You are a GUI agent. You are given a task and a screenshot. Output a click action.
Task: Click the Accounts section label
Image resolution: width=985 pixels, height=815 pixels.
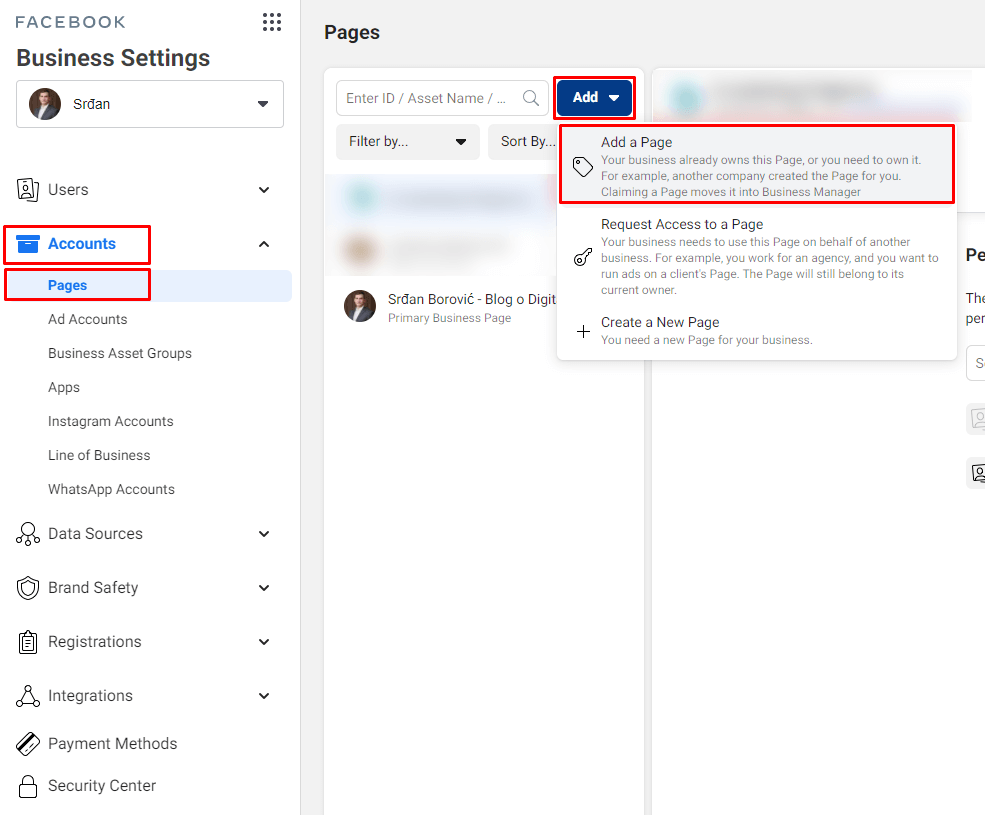tap(82, 244)
